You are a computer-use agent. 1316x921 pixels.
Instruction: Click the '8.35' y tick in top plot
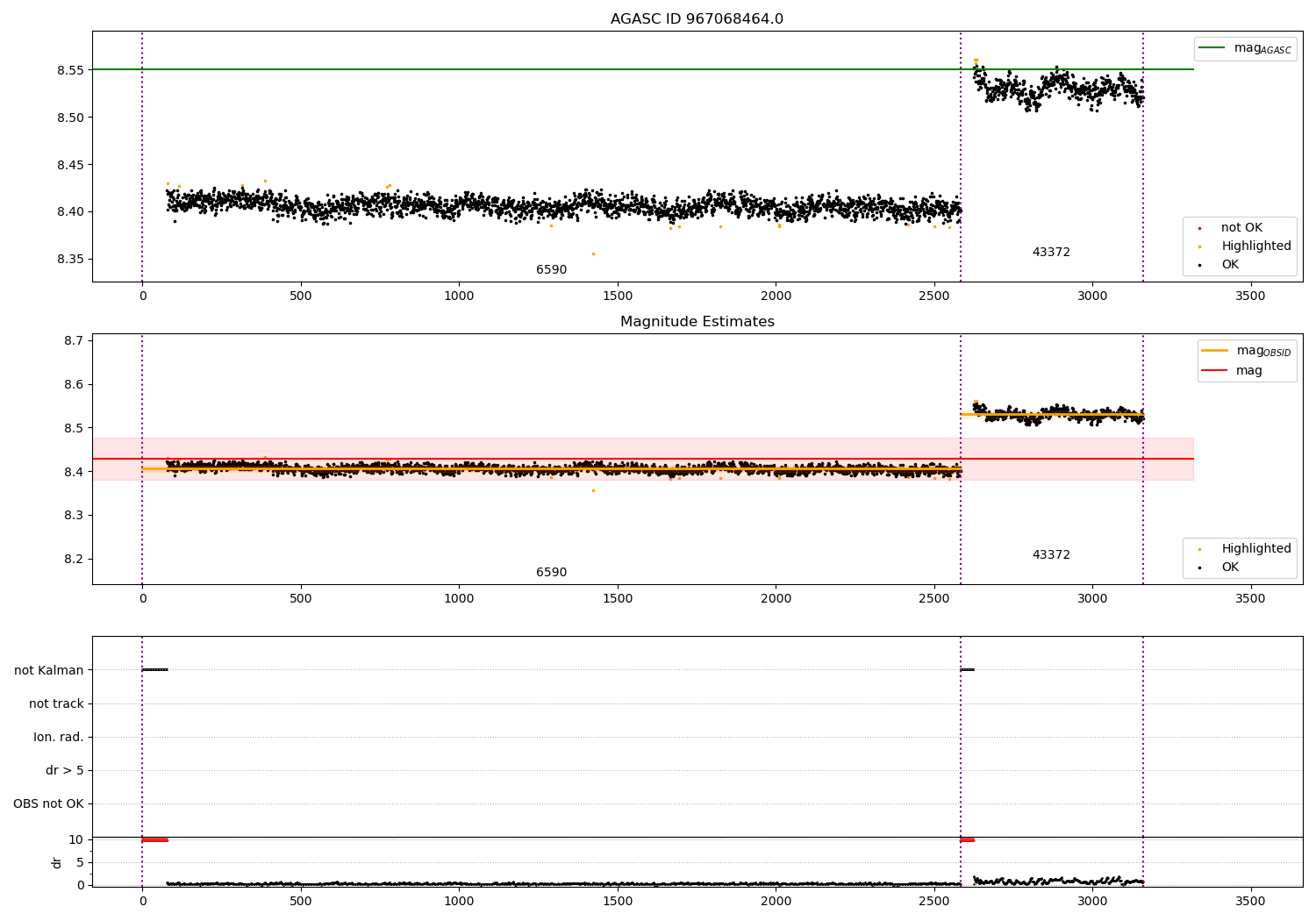coord(70,260)
